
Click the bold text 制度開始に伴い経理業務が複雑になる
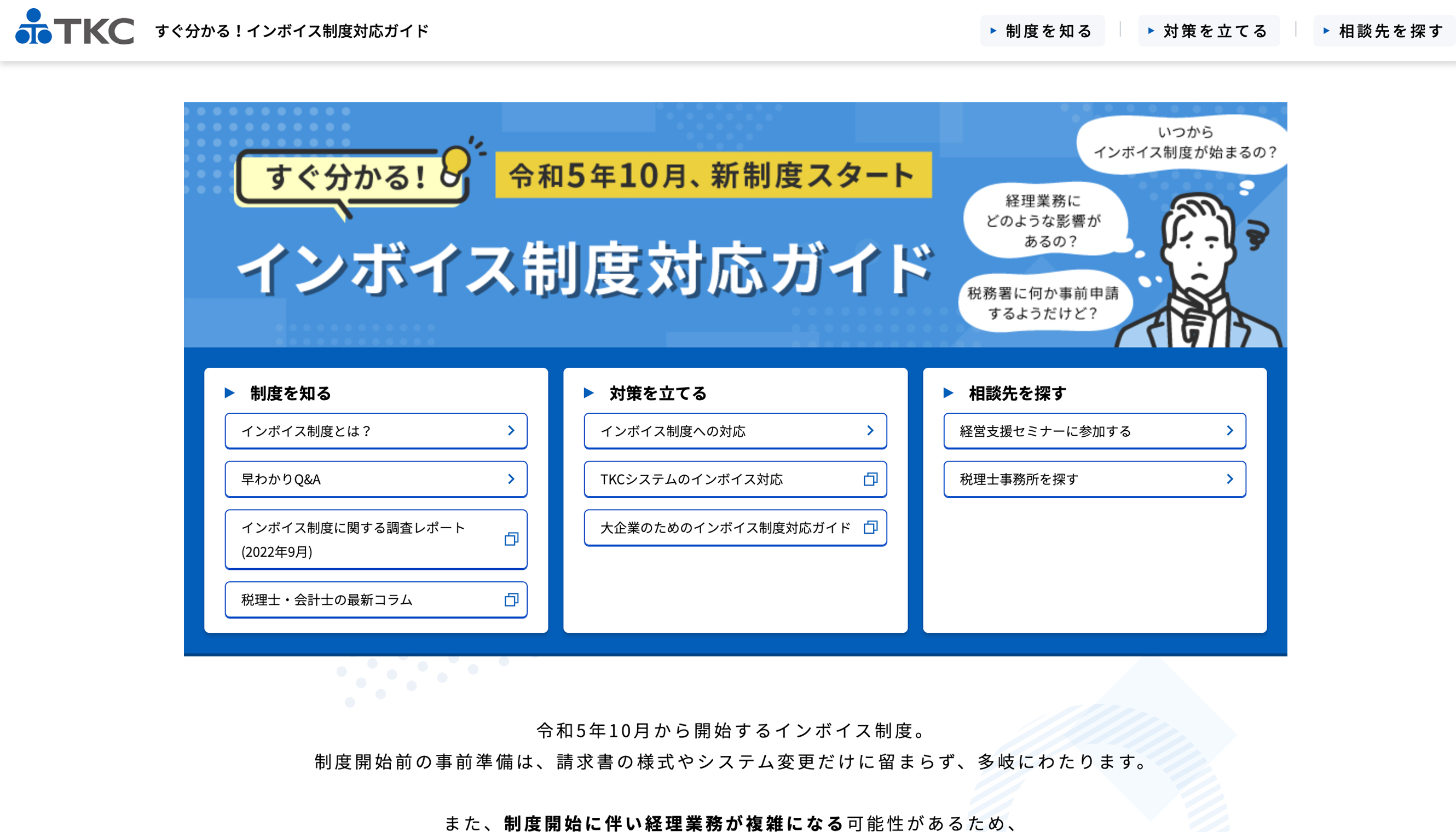(673, 823)
